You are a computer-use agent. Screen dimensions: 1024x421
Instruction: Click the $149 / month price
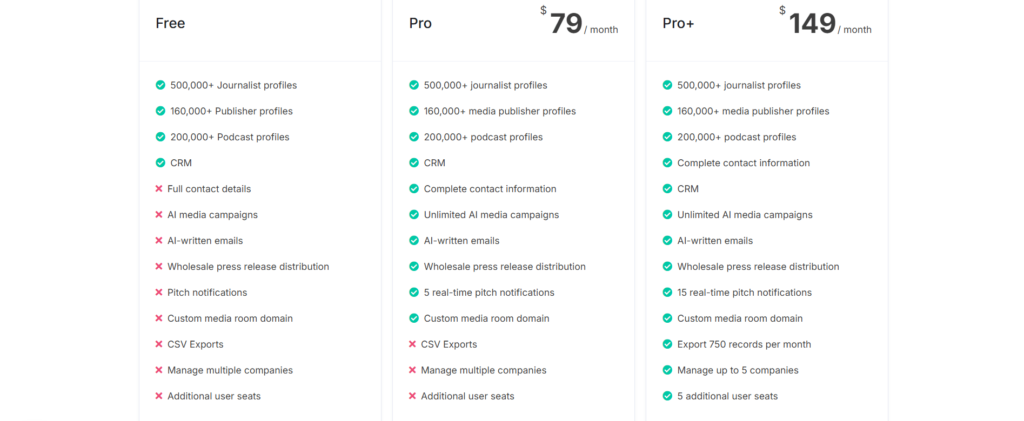pos(825,23)
